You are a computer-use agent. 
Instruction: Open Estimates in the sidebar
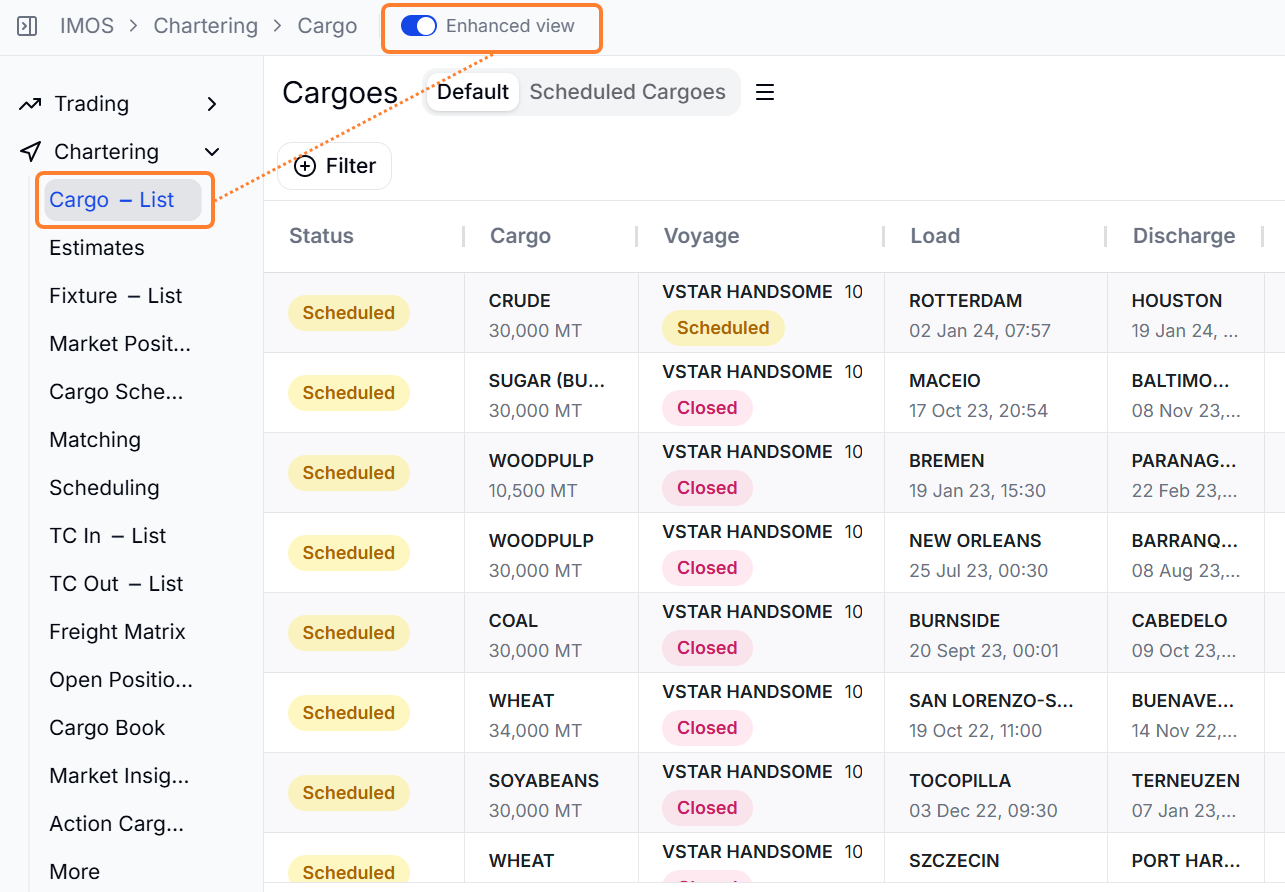point(97,248)
